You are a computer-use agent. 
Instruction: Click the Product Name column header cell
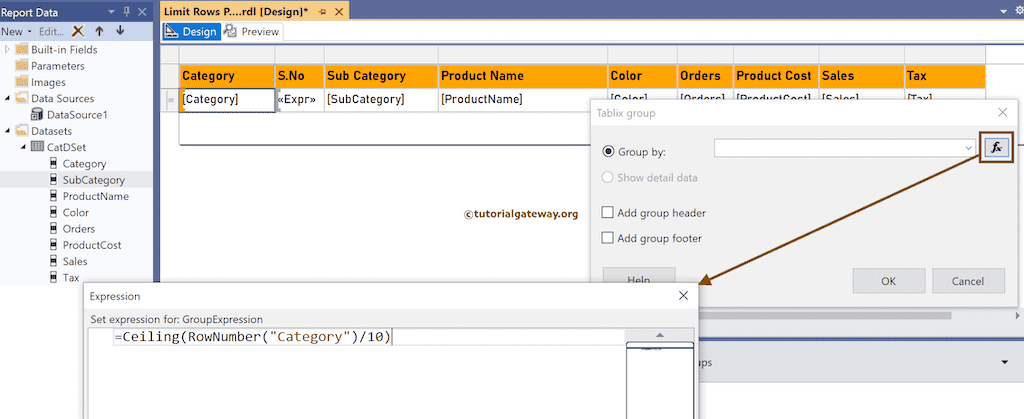coord(522,76)
